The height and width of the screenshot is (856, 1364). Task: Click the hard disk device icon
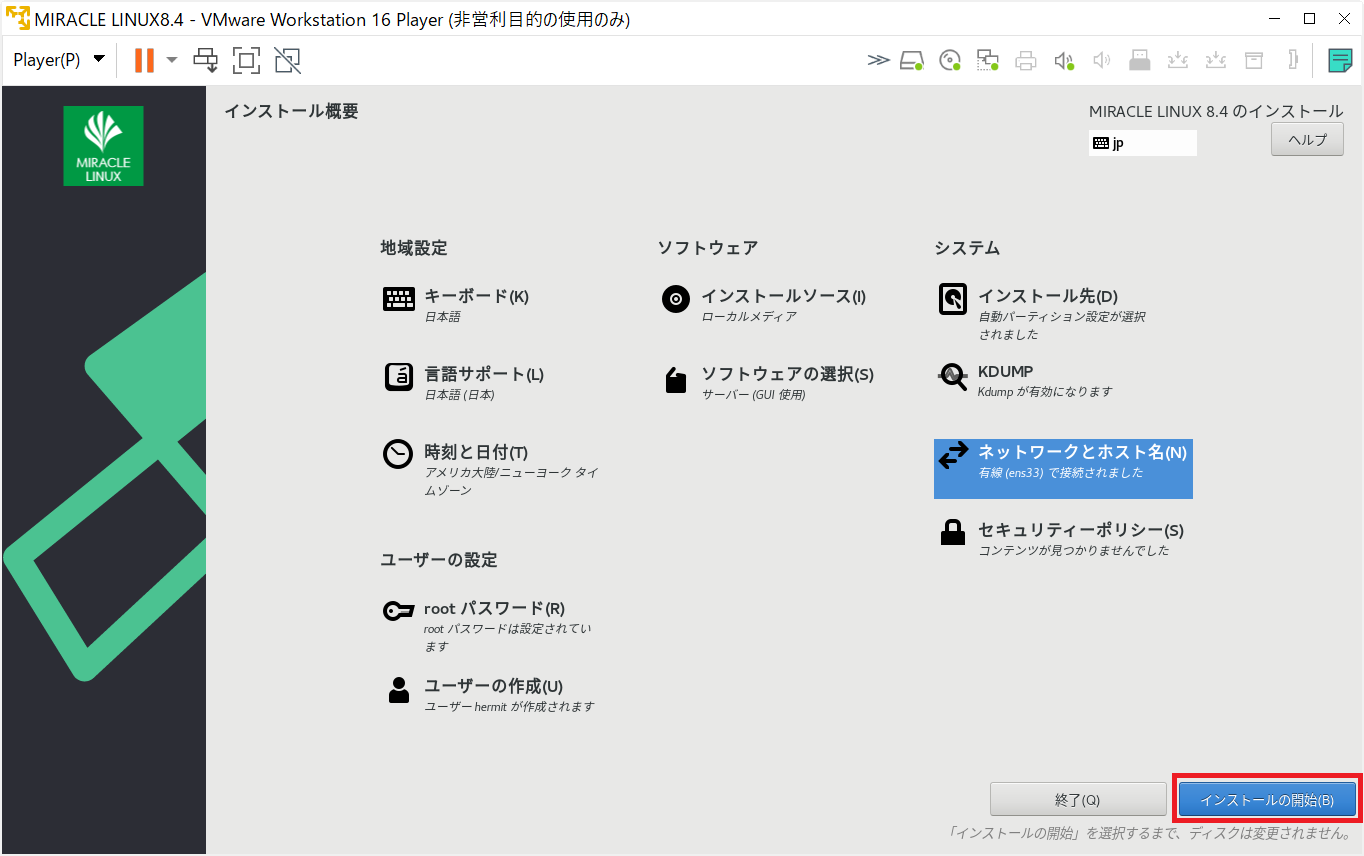911,60
